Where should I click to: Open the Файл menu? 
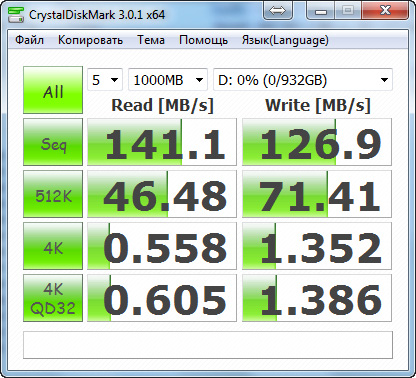click(29, 40)
